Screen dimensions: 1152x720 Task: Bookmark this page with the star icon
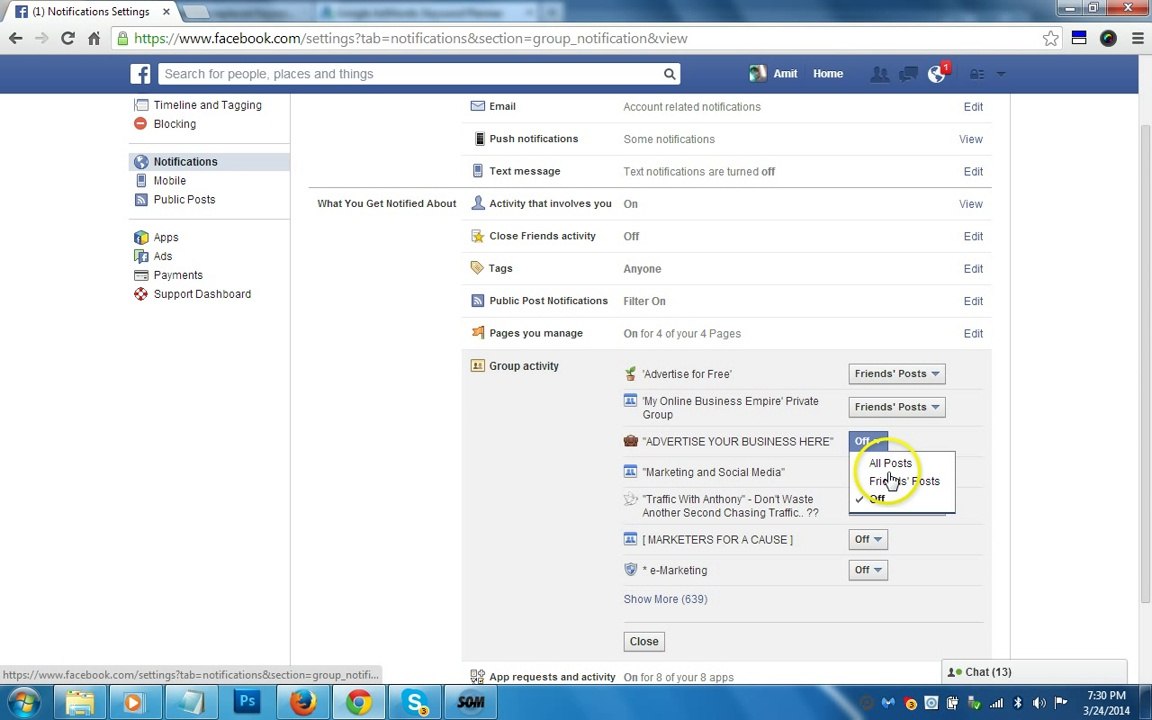point(1051,38)
